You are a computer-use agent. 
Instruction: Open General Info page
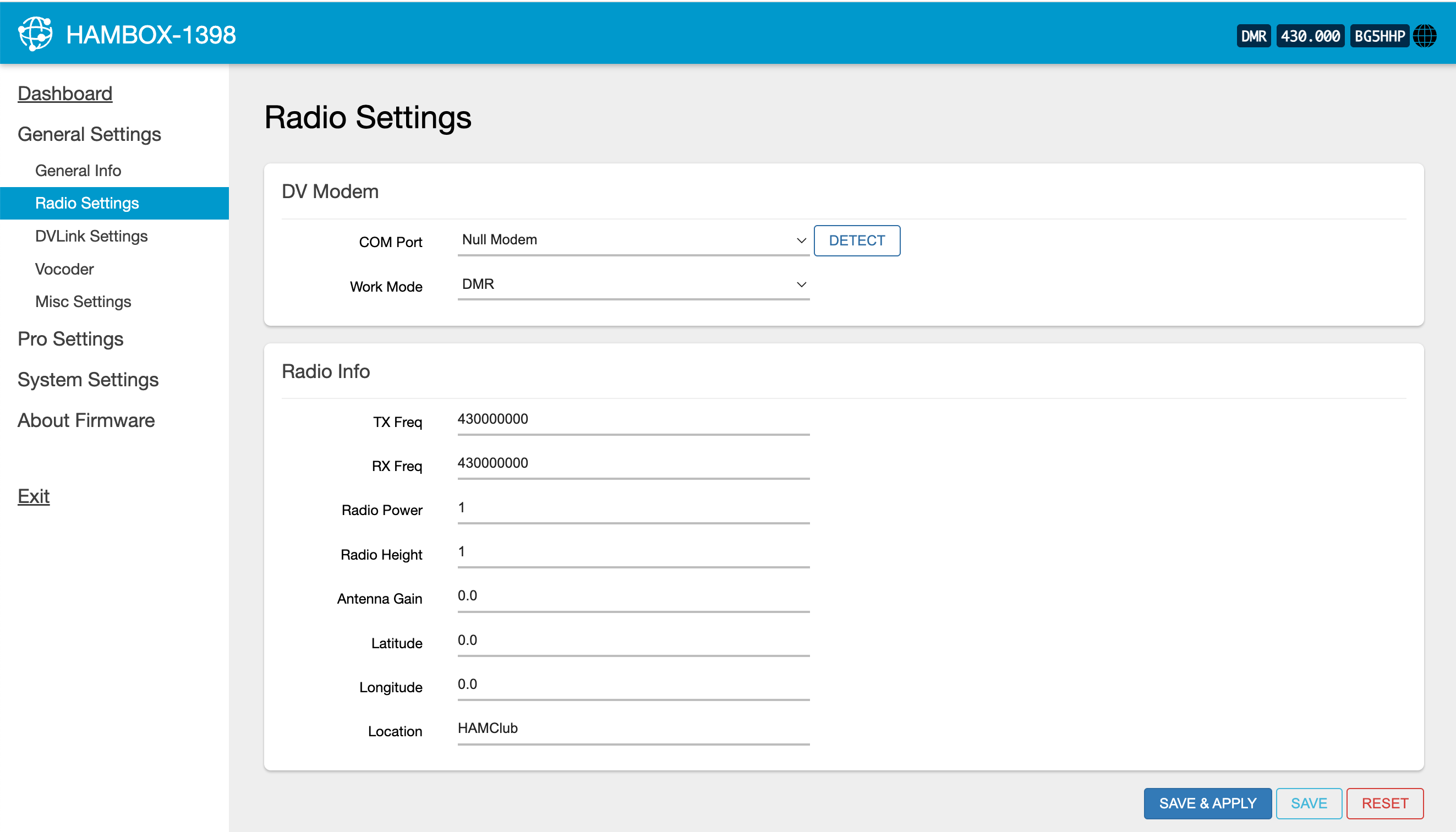[x=78, y=170]
